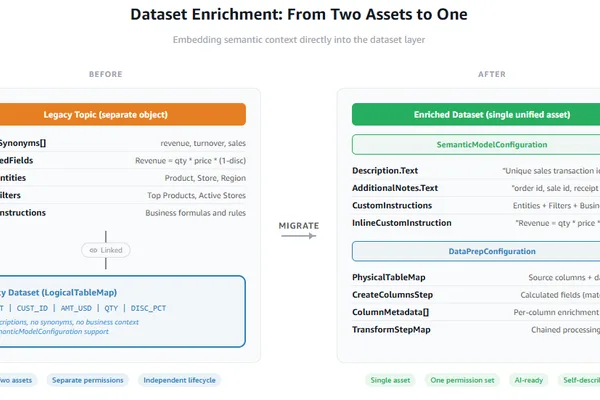Click the AI-ready tag
The width and height of the screenshot is (600, 400).
pyautogui.click(x=529, y=380)
